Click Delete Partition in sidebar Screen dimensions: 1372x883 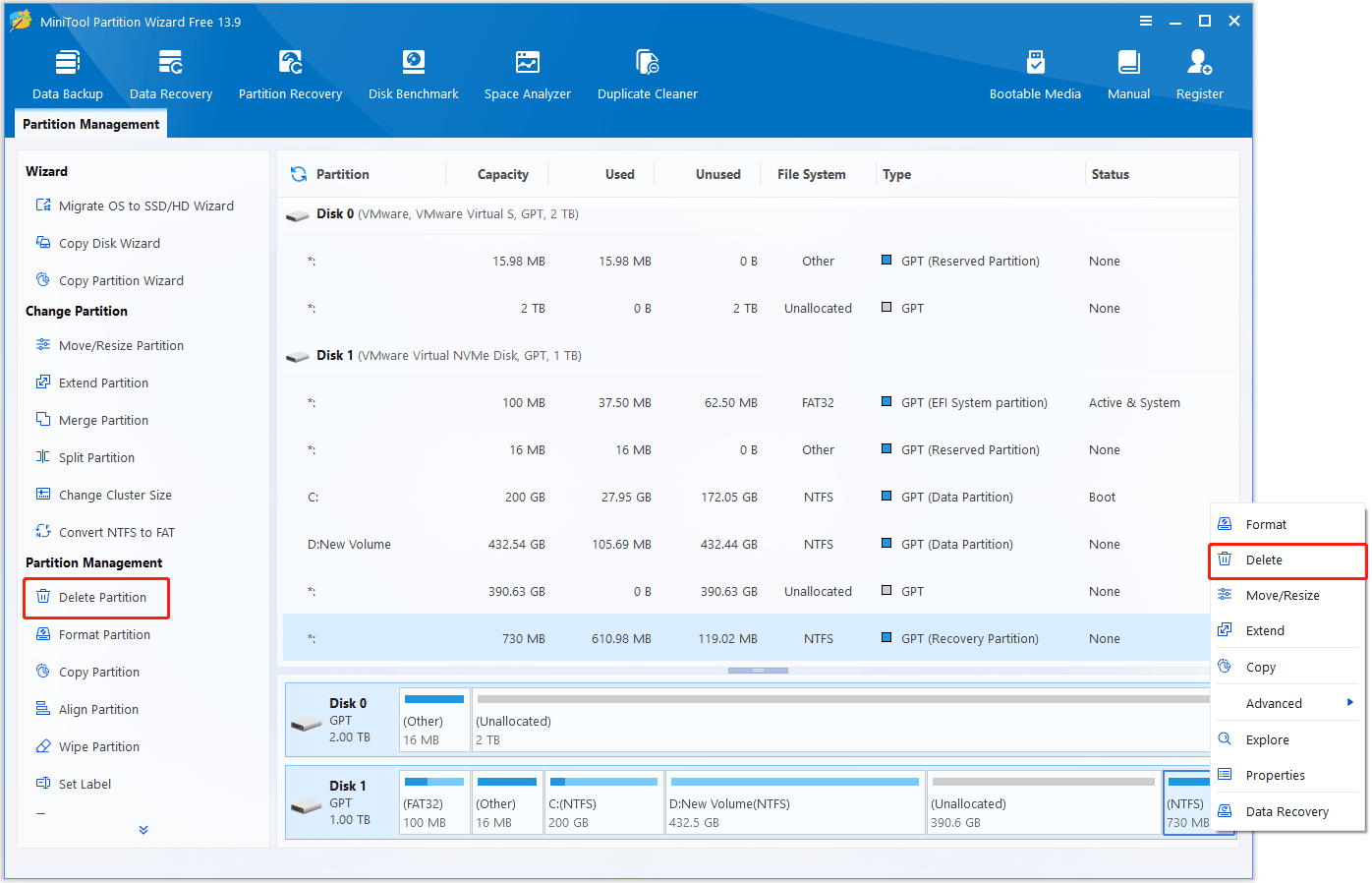[96, 598]
